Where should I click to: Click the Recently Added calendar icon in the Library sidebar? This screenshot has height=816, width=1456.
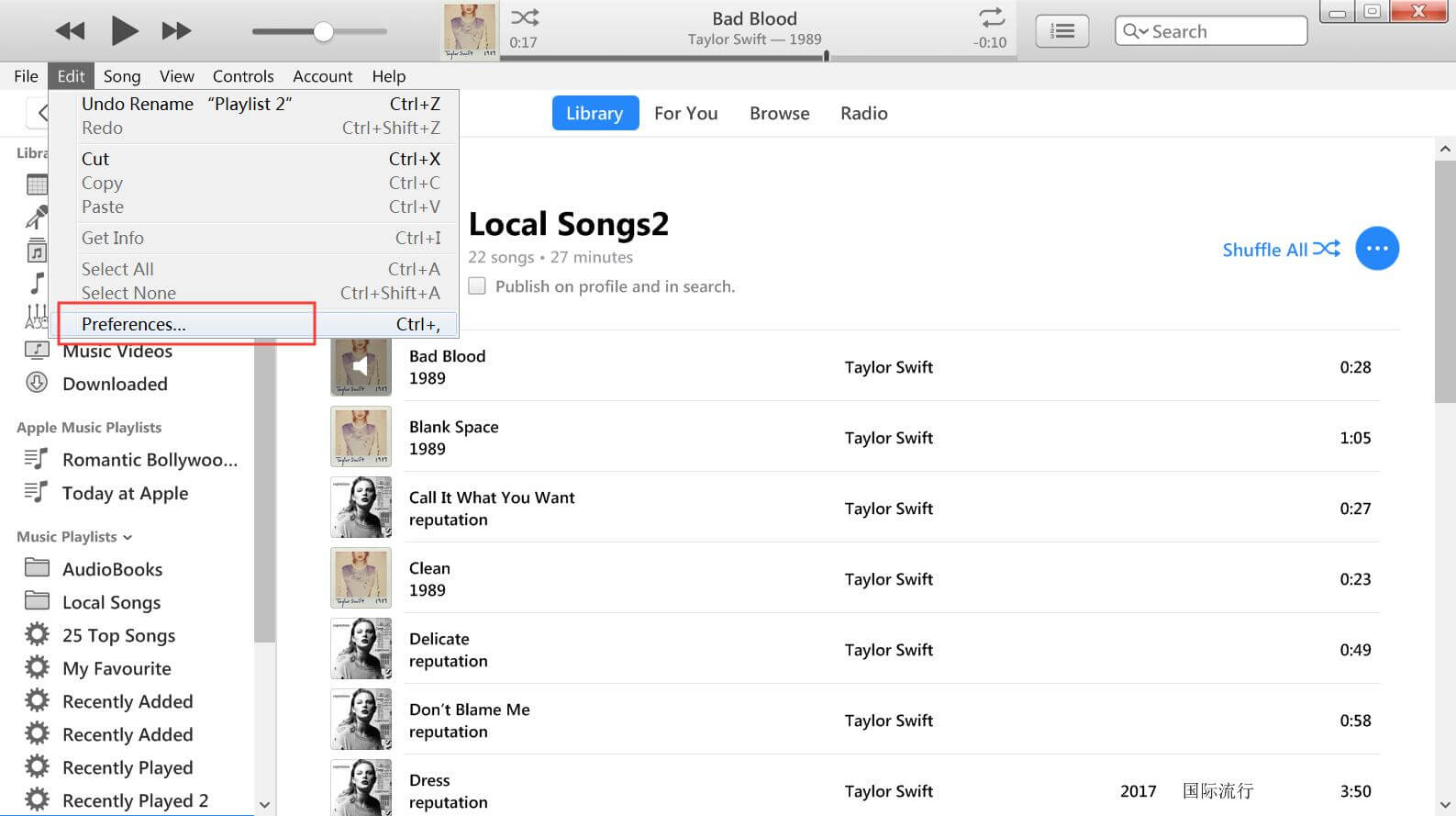[37, 184]
